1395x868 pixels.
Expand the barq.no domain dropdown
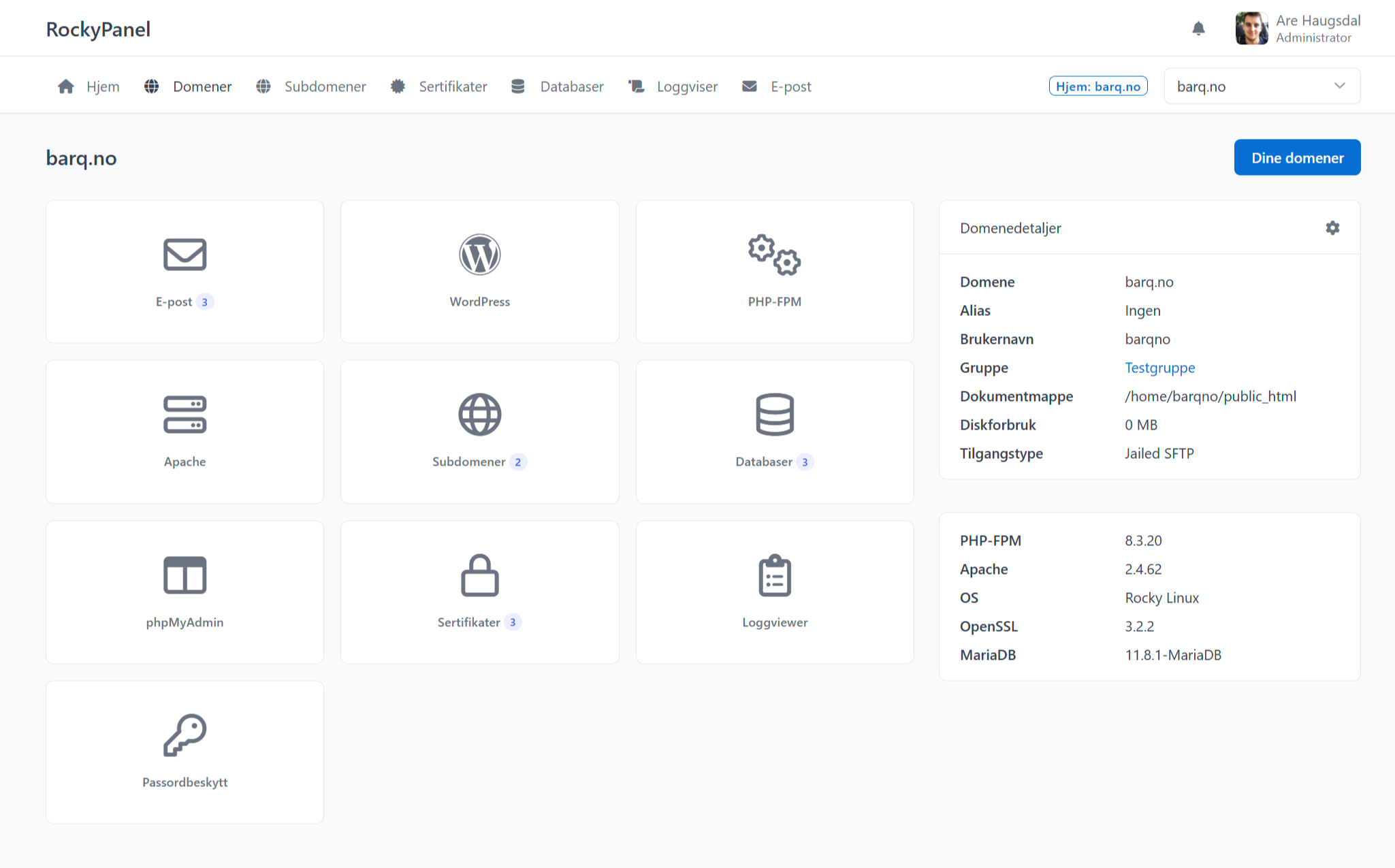1262,86
